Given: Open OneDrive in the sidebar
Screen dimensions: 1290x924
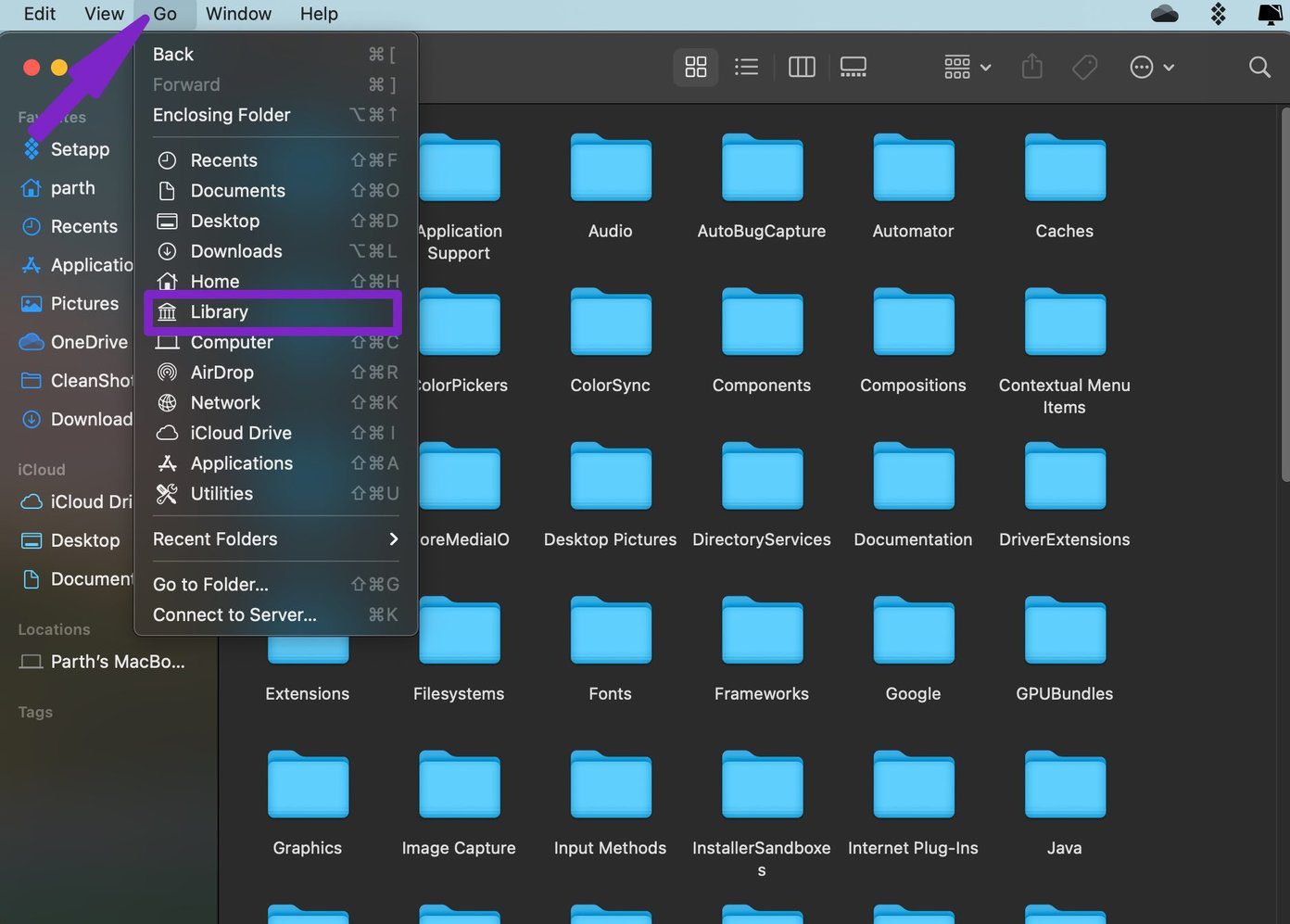Looking at the screenshot, I should pos(76,342).
